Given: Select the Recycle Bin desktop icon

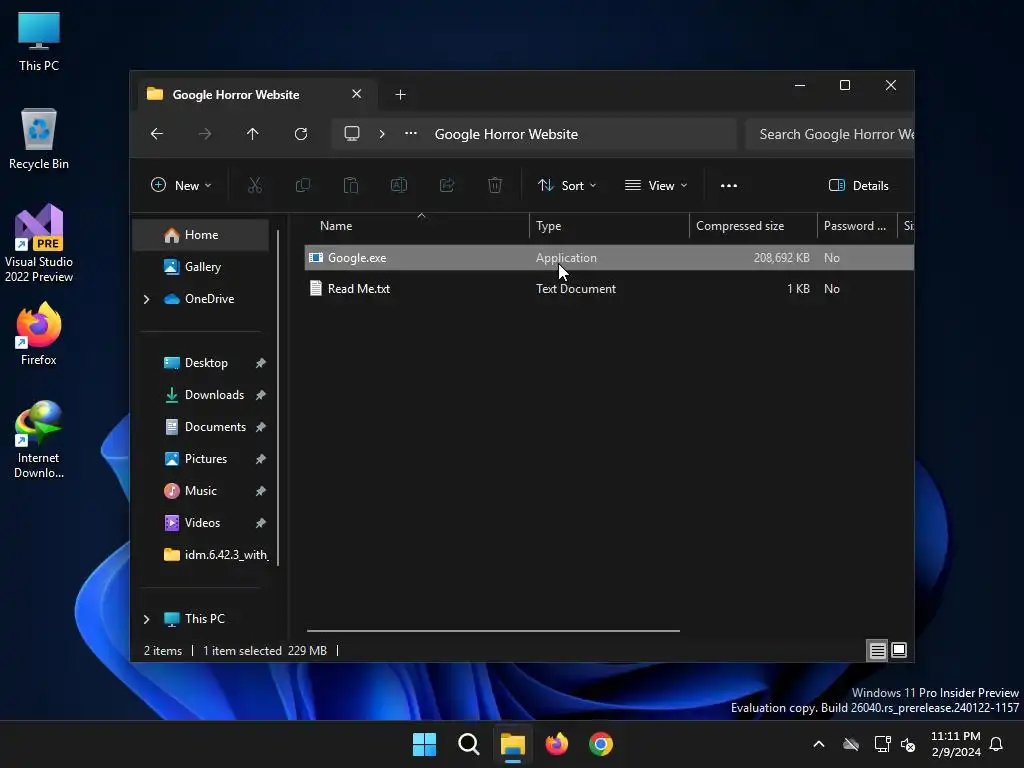Looking at the screenshot, I should point(39,139).
